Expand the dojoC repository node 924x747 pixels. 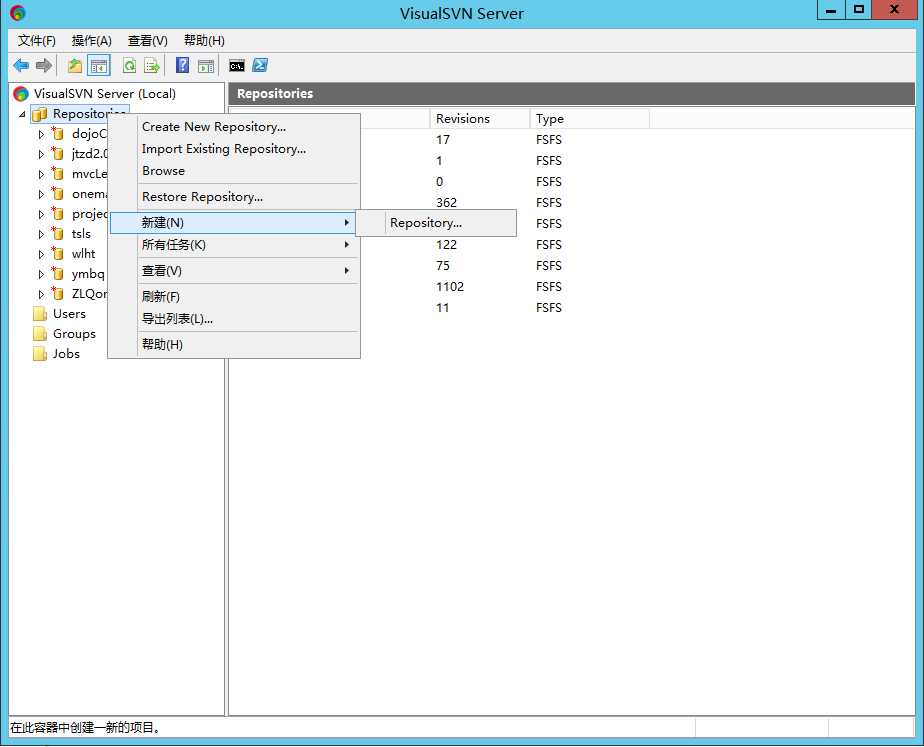pos(41,134)
